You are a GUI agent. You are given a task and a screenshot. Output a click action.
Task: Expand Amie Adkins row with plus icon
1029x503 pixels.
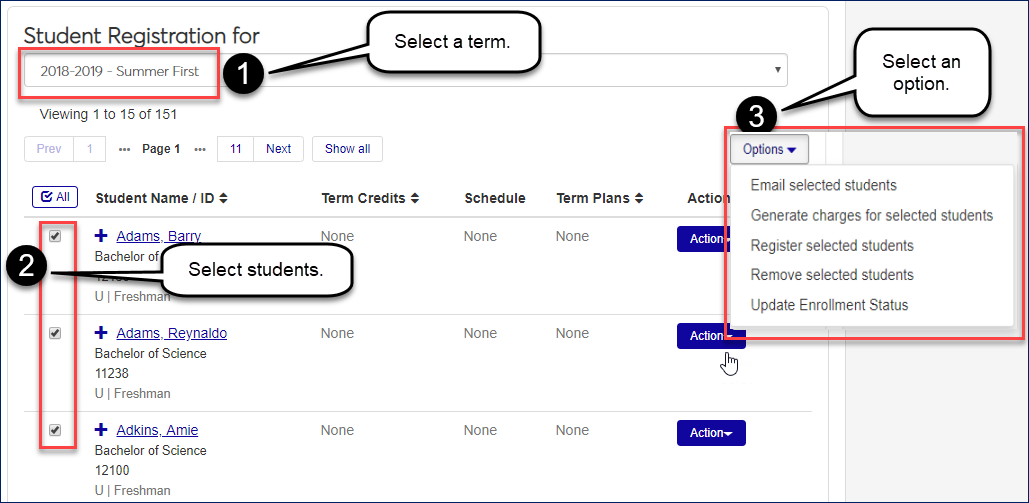pyautogui.click(x=101, y=430)
